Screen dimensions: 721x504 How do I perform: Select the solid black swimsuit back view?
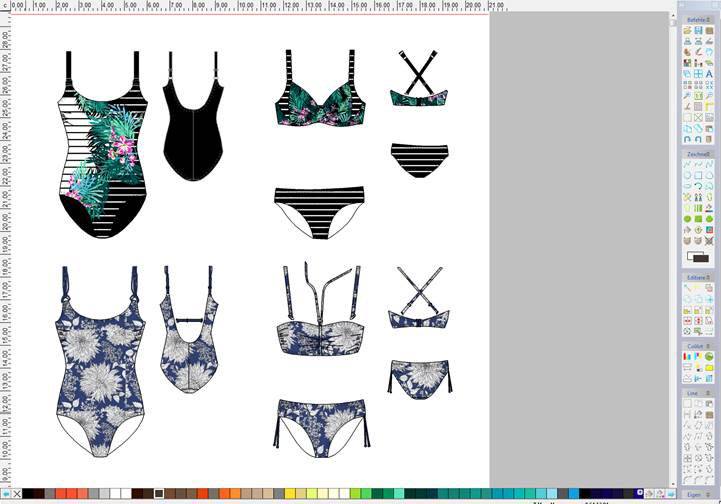click(x=192, y=125)
